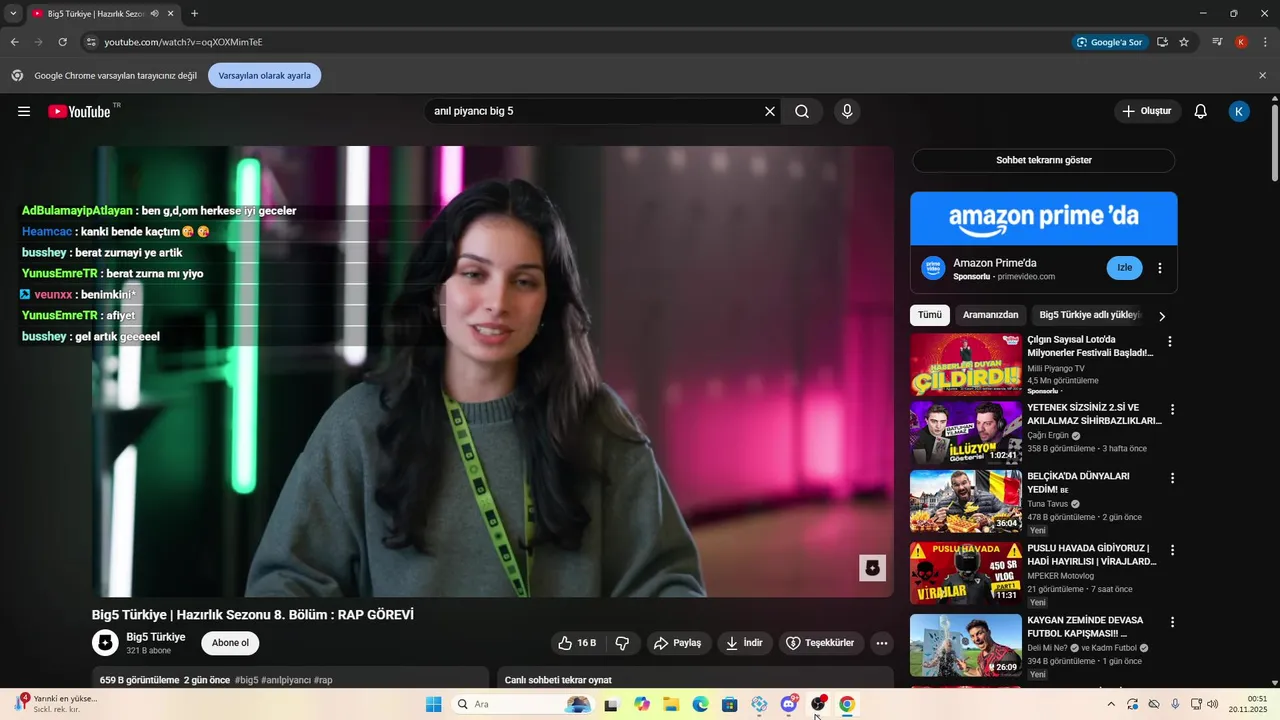This screenshot has height=720, width=1280.
Task: Open options for Amazon Prime ad
Action: click(1160, 268)
